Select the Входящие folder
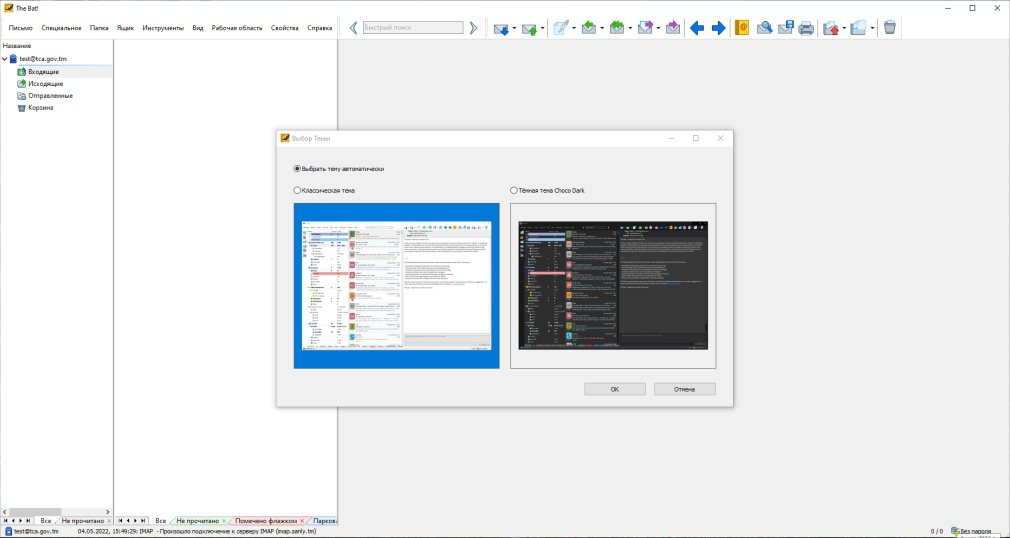The image size is (1010, 538). tap(43, 72)
